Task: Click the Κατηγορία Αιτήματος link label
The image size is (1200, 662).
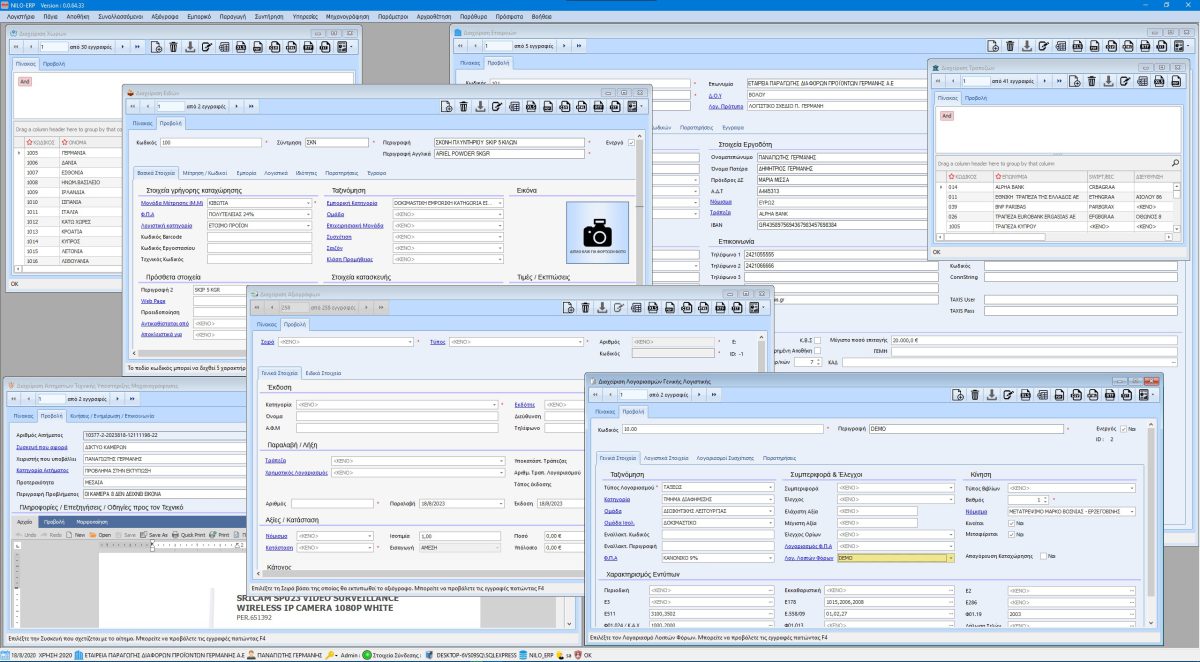Action: pos(42,469)
